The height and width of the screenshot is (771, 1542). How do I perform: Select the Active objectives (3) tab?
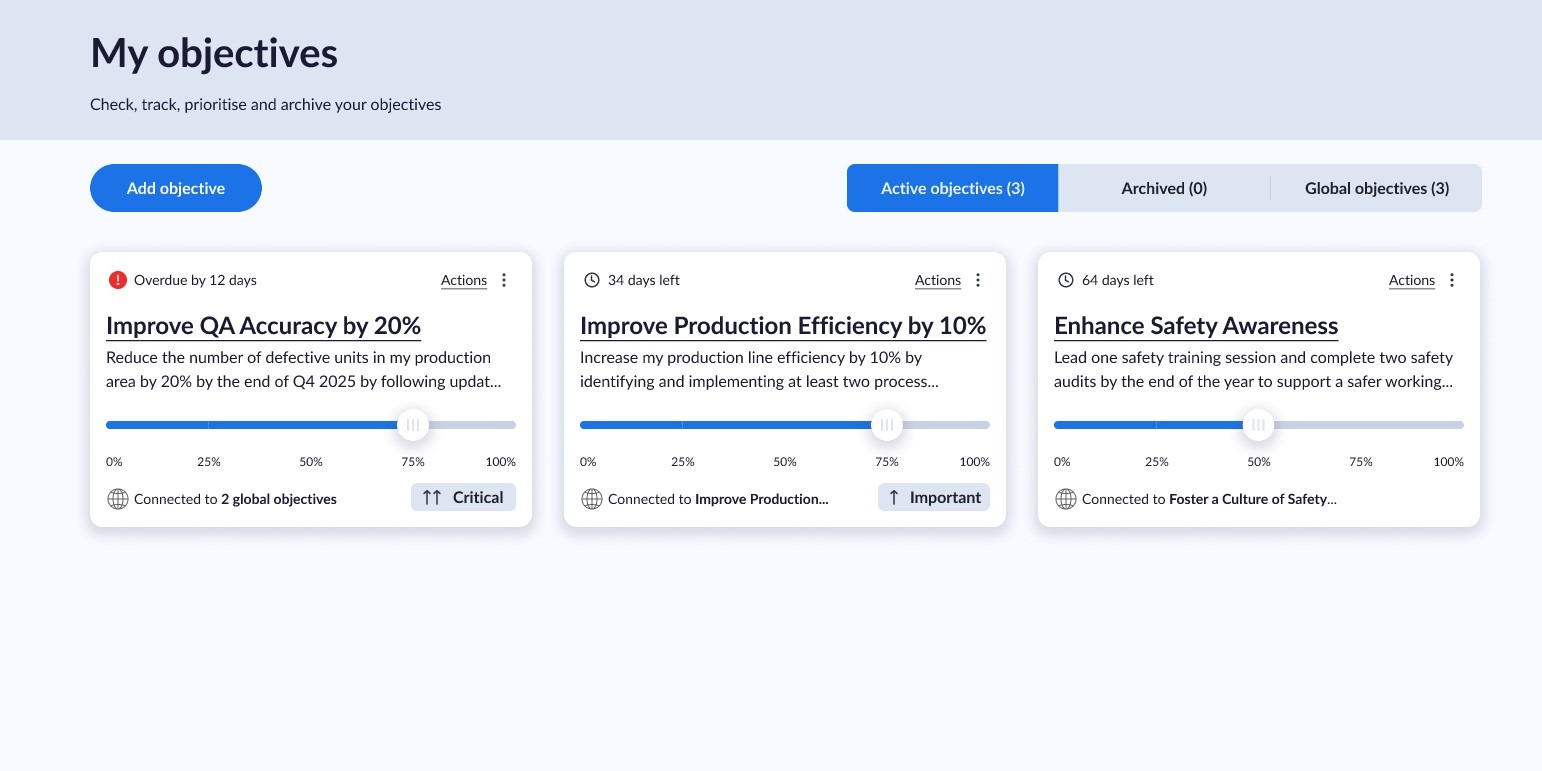(952, 188)
